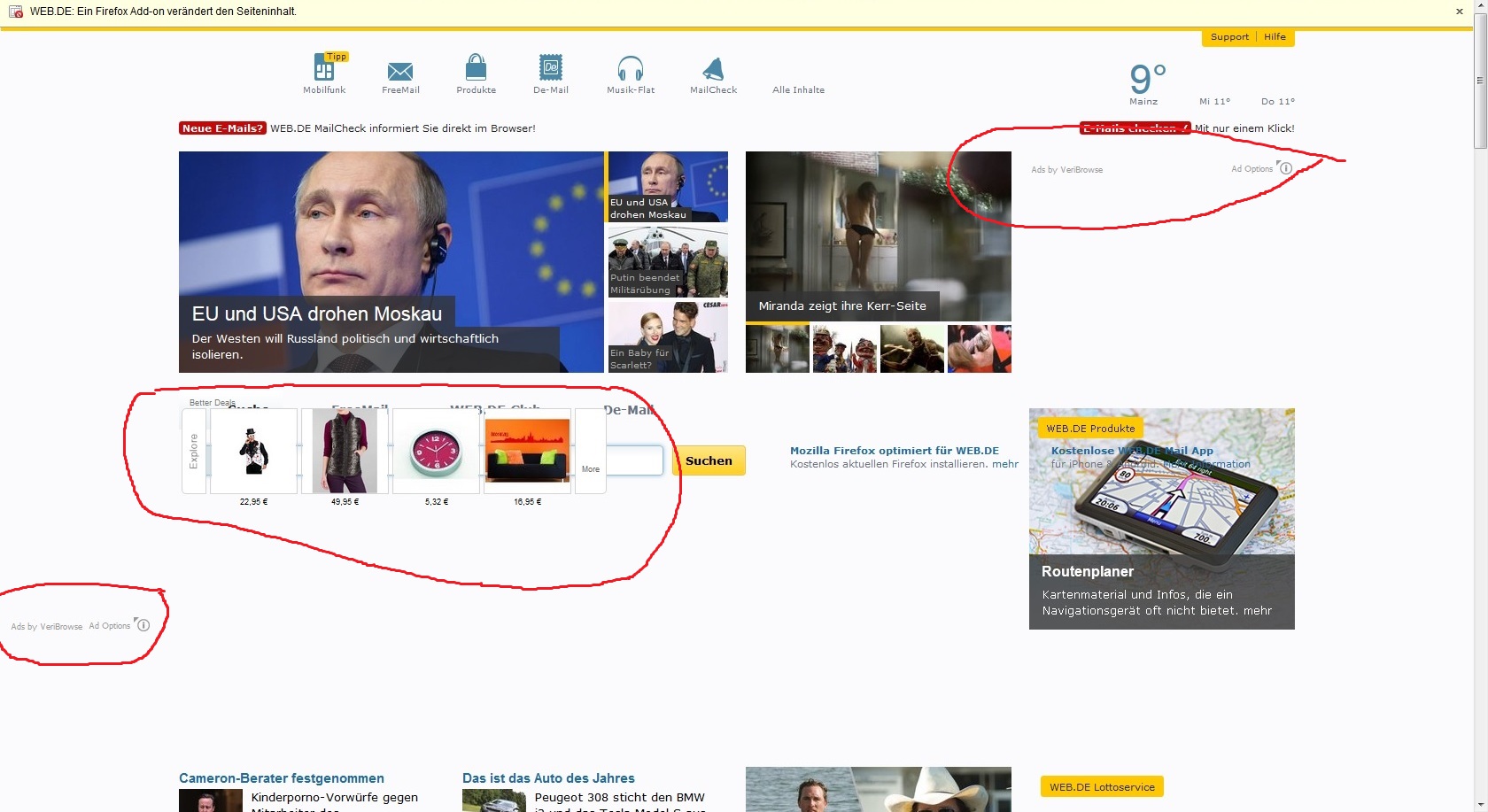Click the Do 11° forecast
1488x812 pixels.
1278,102
